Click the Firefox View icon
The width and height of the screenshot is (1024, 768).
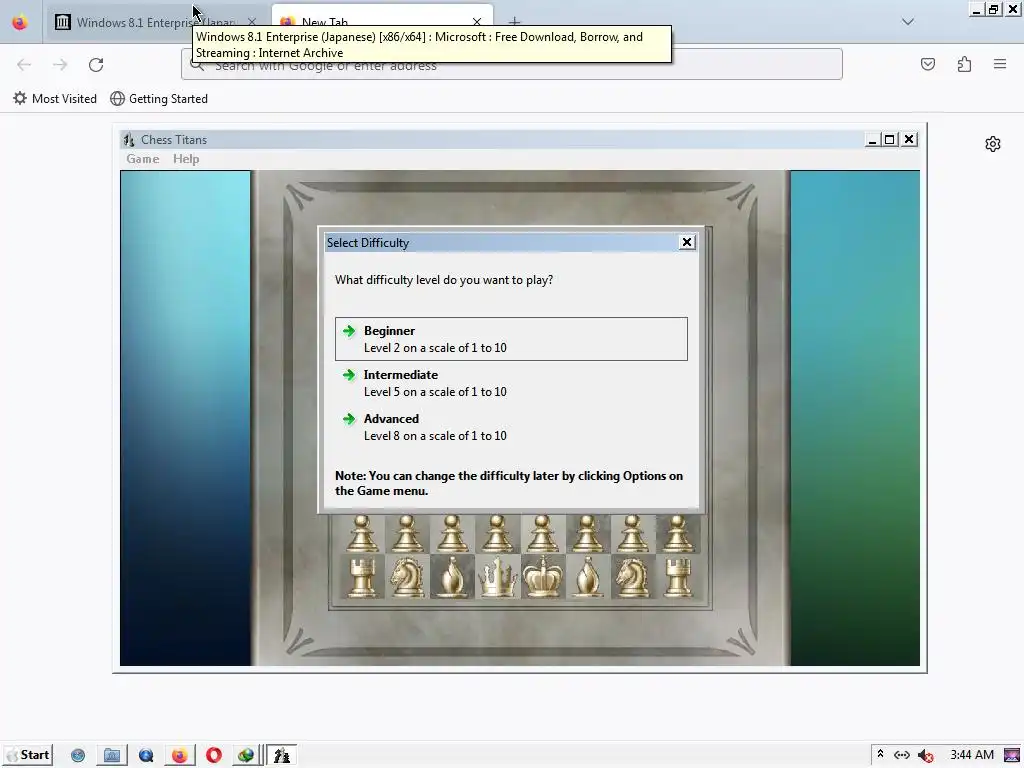[x=20, y=22]
